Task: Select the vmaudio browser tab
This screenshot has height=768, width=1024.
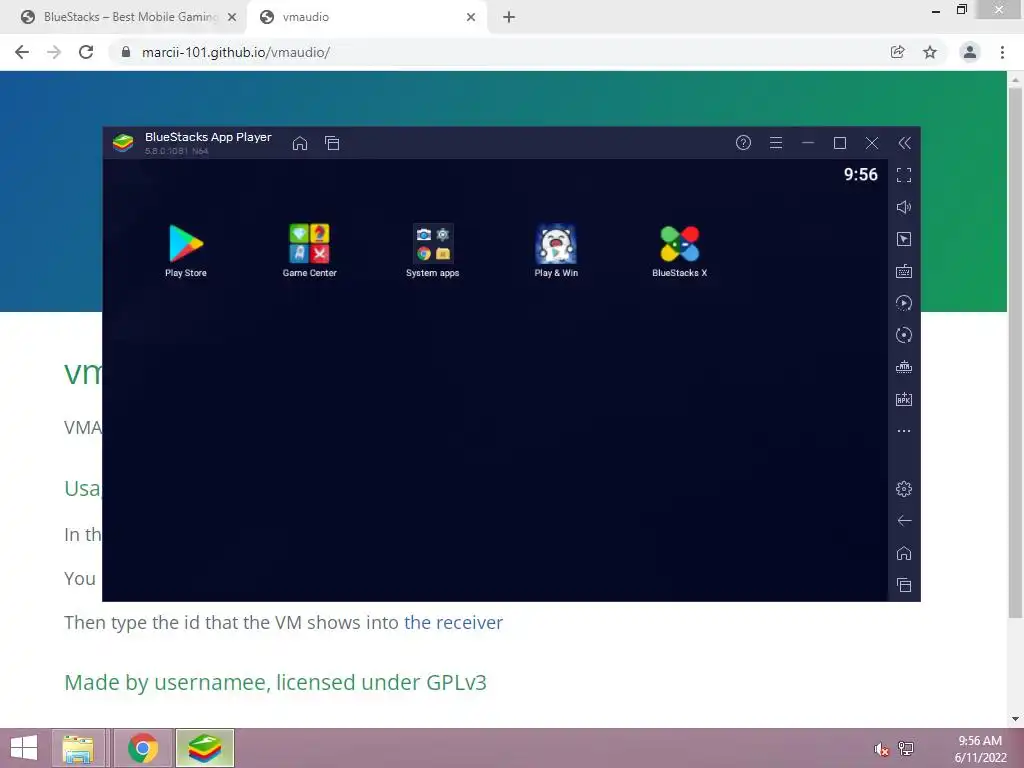Action: (366, 17)
